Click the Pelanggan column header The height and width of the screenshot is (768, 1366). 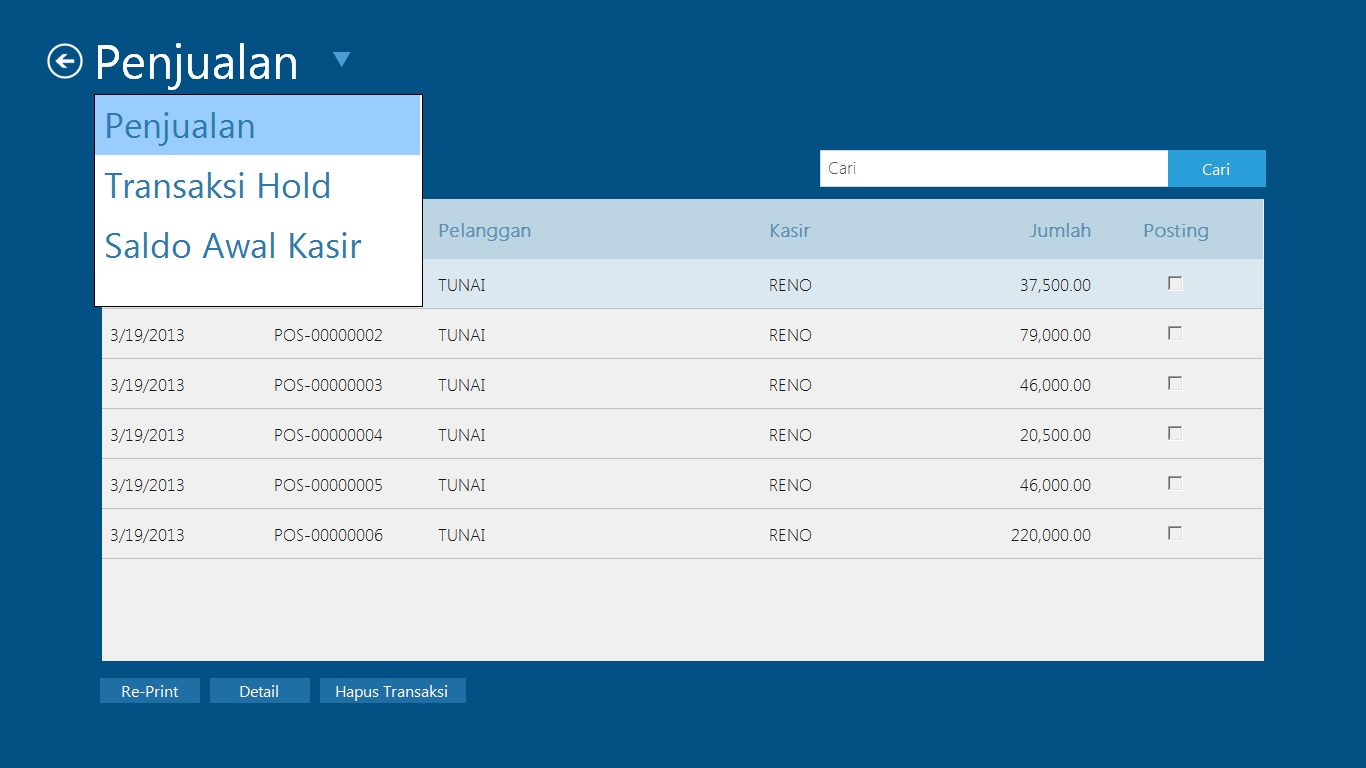pos(484,231)
